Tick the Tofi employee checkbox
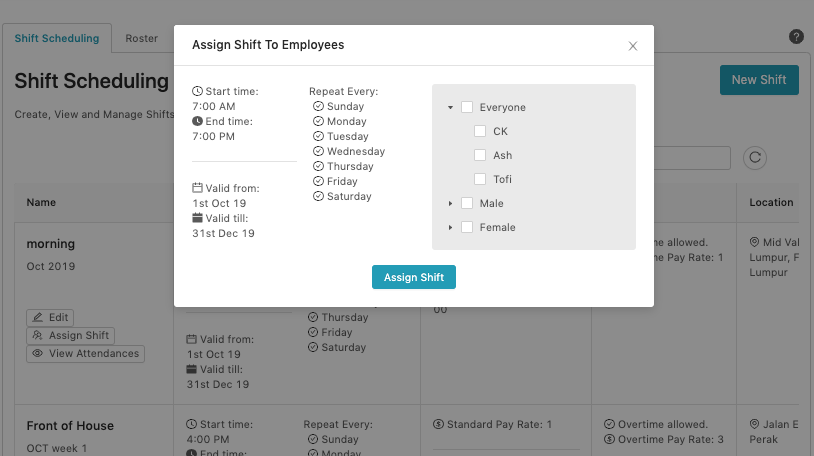This screenshot has height=456, width=814. click(x=480, y=179)
